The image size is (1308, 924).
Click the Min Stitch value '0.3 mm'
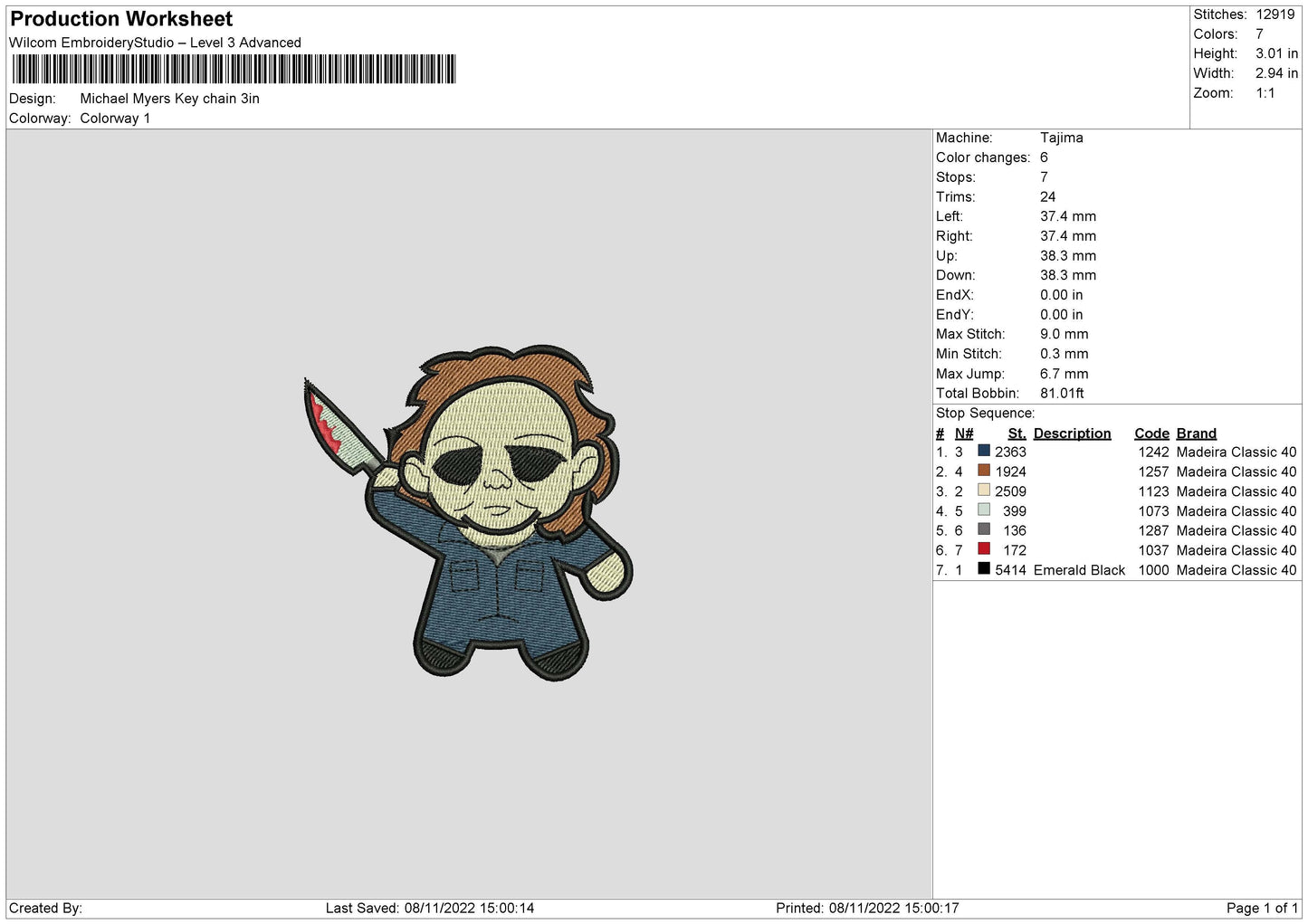tap(1064, 354)
